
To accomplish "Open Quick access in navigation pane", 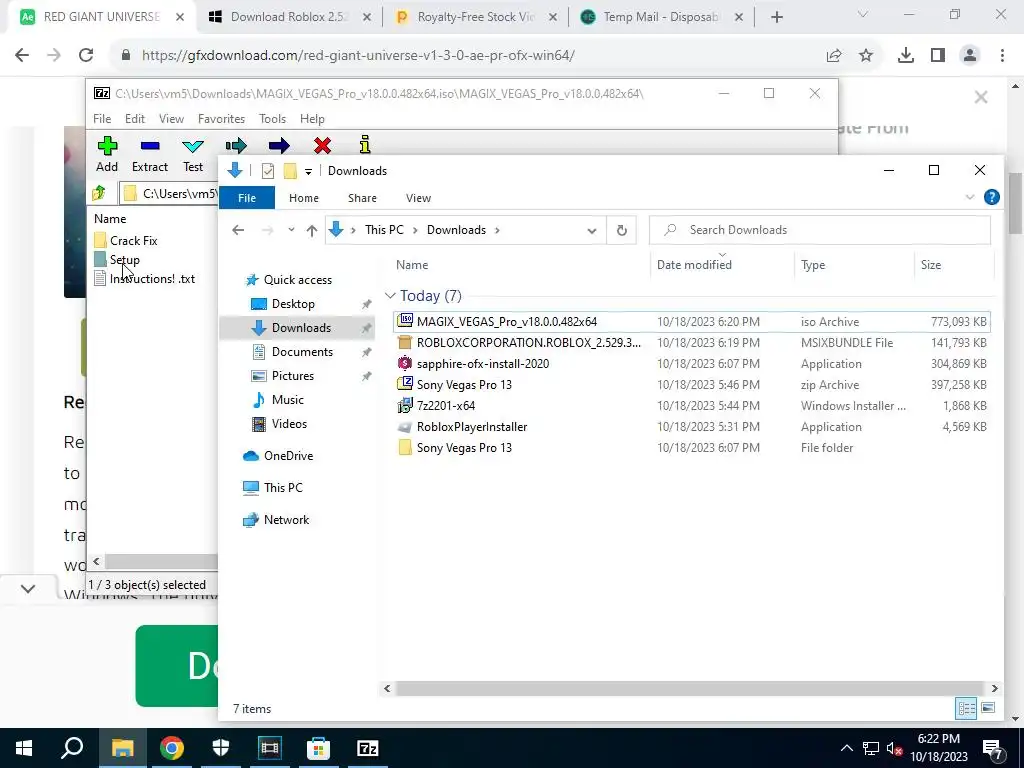I will pyautogui.click(x=297, y=280).
